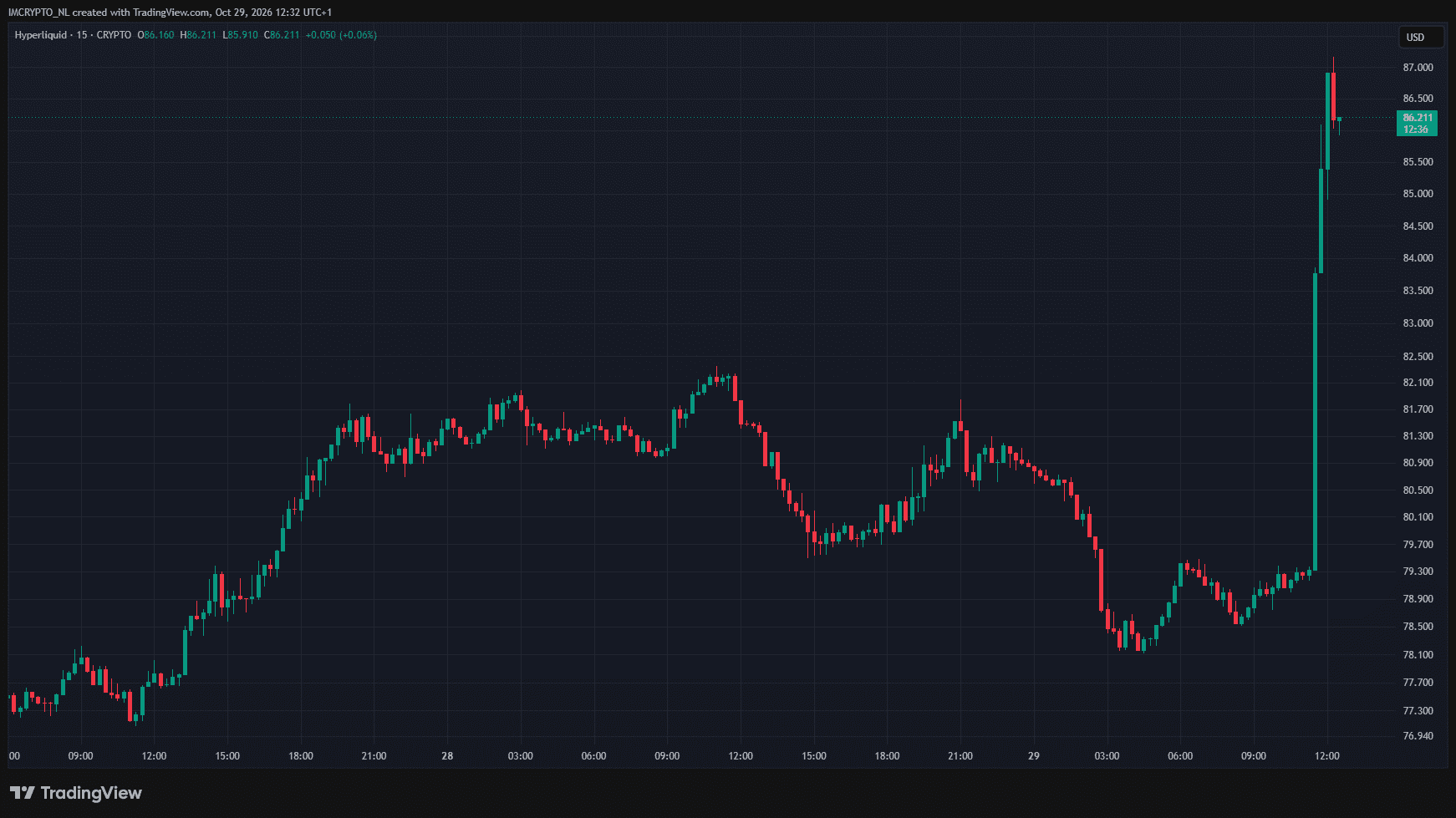Select the 29 date marker on time axis
1456x818 pixels.
click(1034, 756)
